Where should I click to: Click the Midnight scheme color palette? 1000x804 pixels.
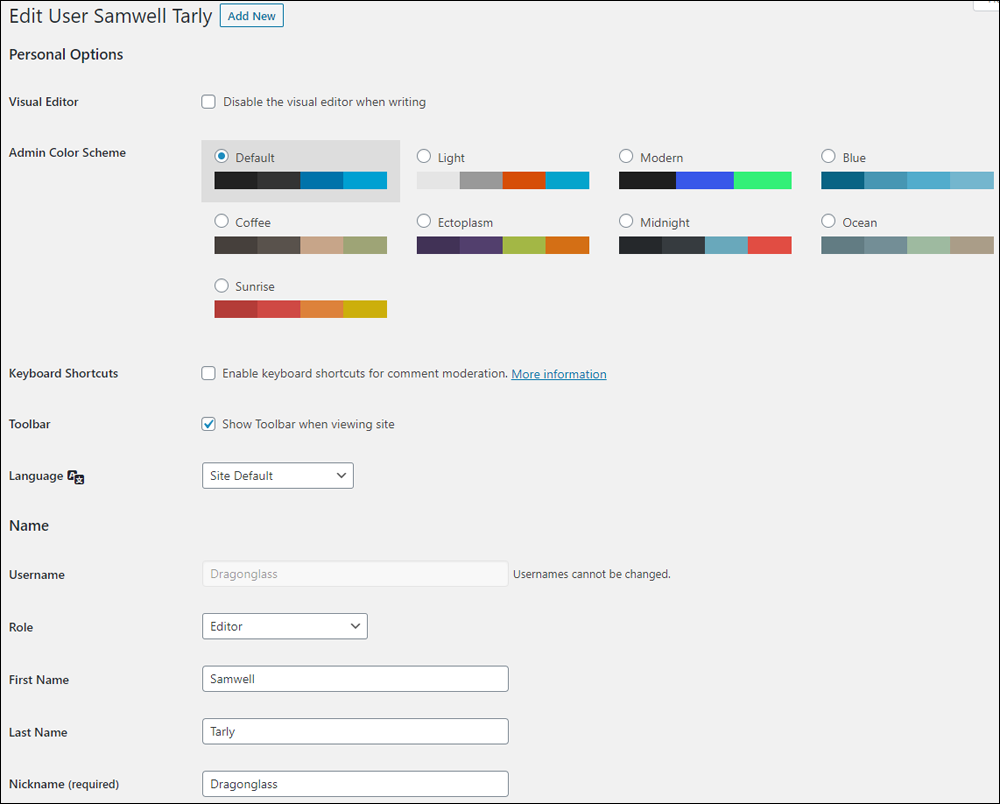click(x=705, y=245)
